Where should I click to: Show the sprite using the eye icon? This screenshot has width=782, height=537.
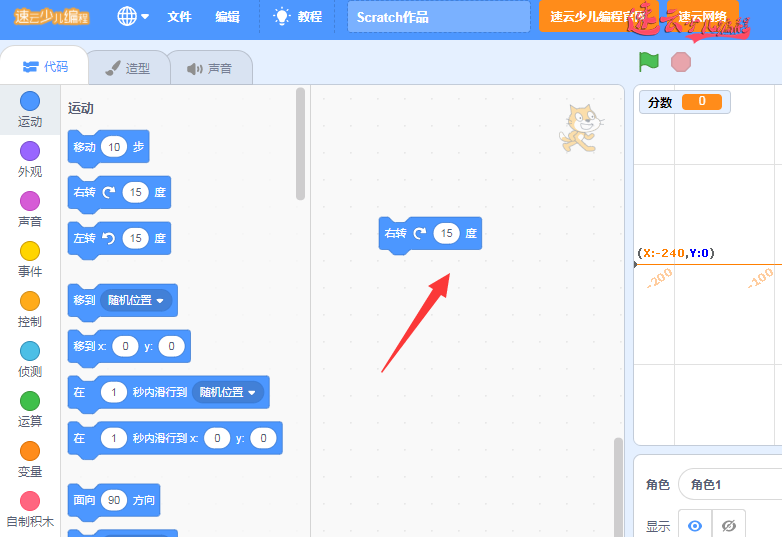coord(695,525)
